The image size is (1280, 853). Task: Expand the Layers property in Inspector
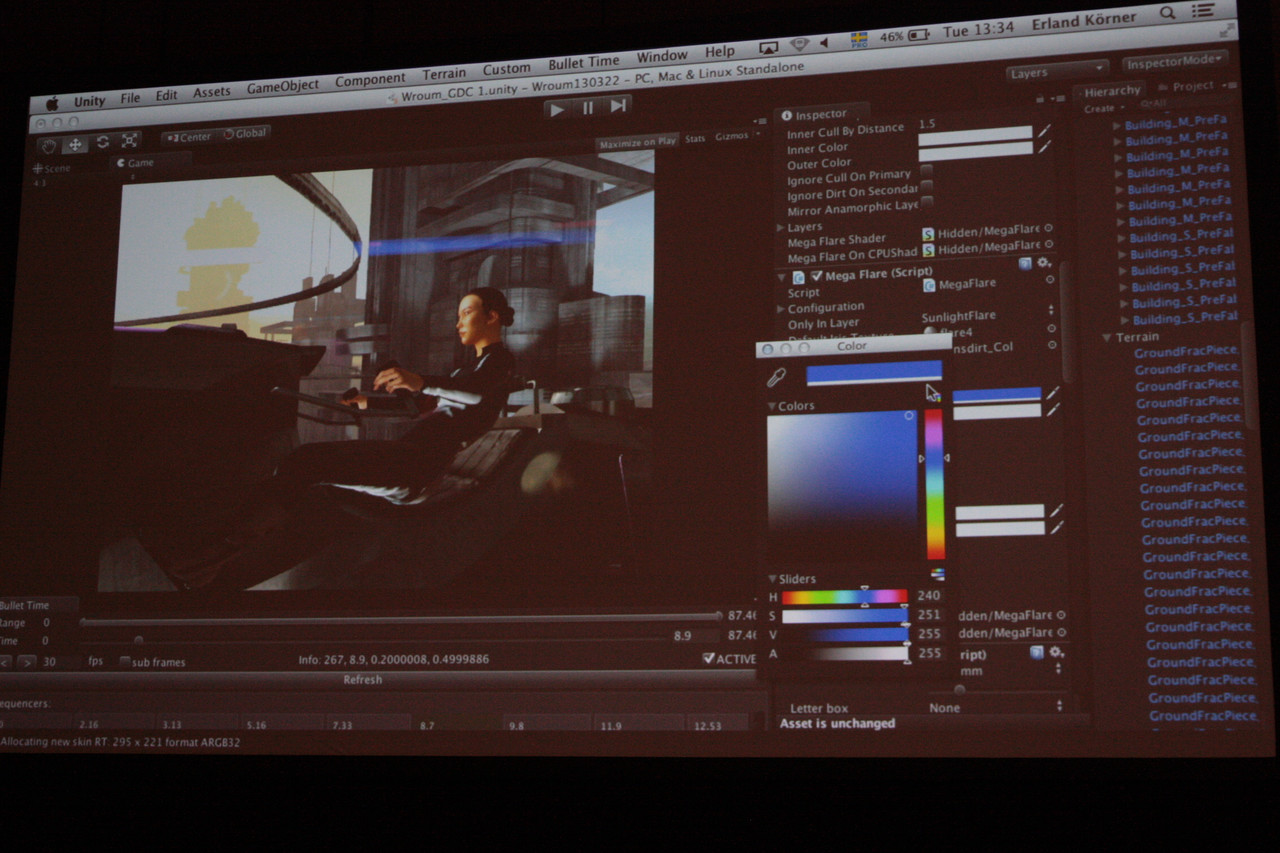(780, 228)
